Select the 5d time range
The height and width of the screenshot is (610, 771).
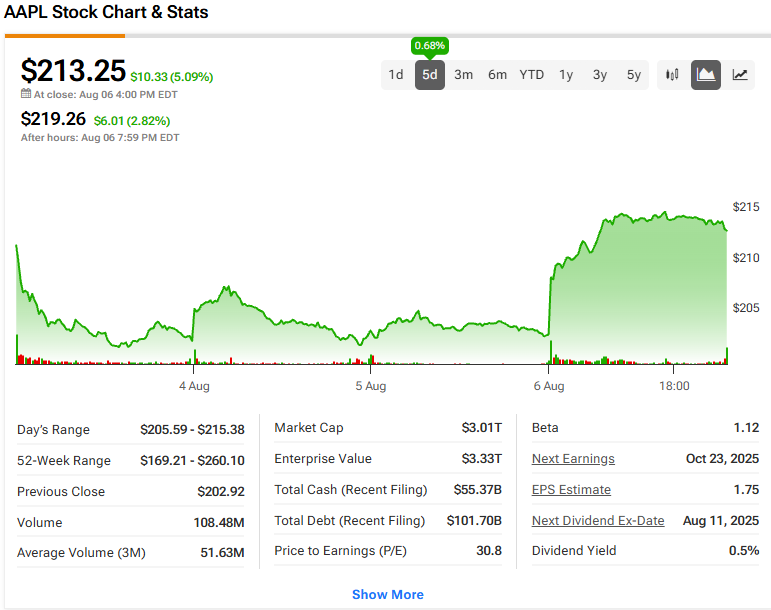click(430, 75)
